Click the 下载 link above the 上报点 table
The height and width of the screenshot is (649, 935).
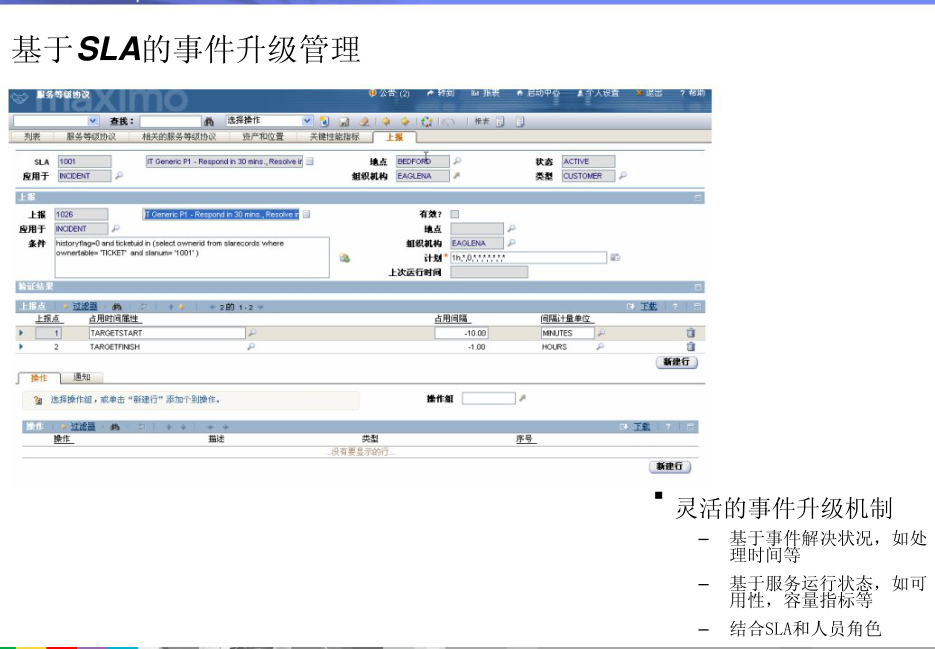tap(649, 306)
